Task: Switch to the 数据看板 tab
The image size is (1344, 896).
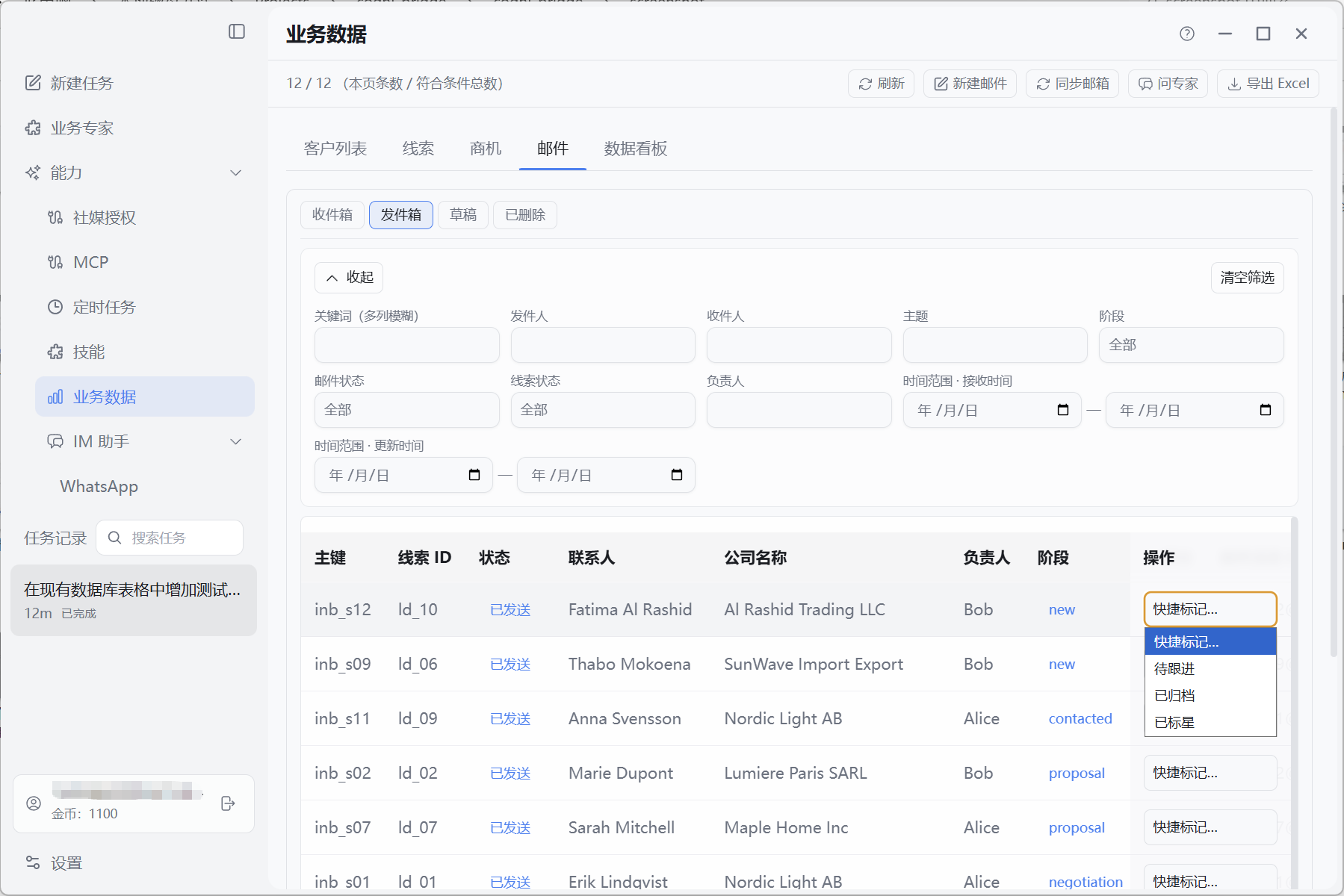Action: pyautogui.click(x=636, y=149)
